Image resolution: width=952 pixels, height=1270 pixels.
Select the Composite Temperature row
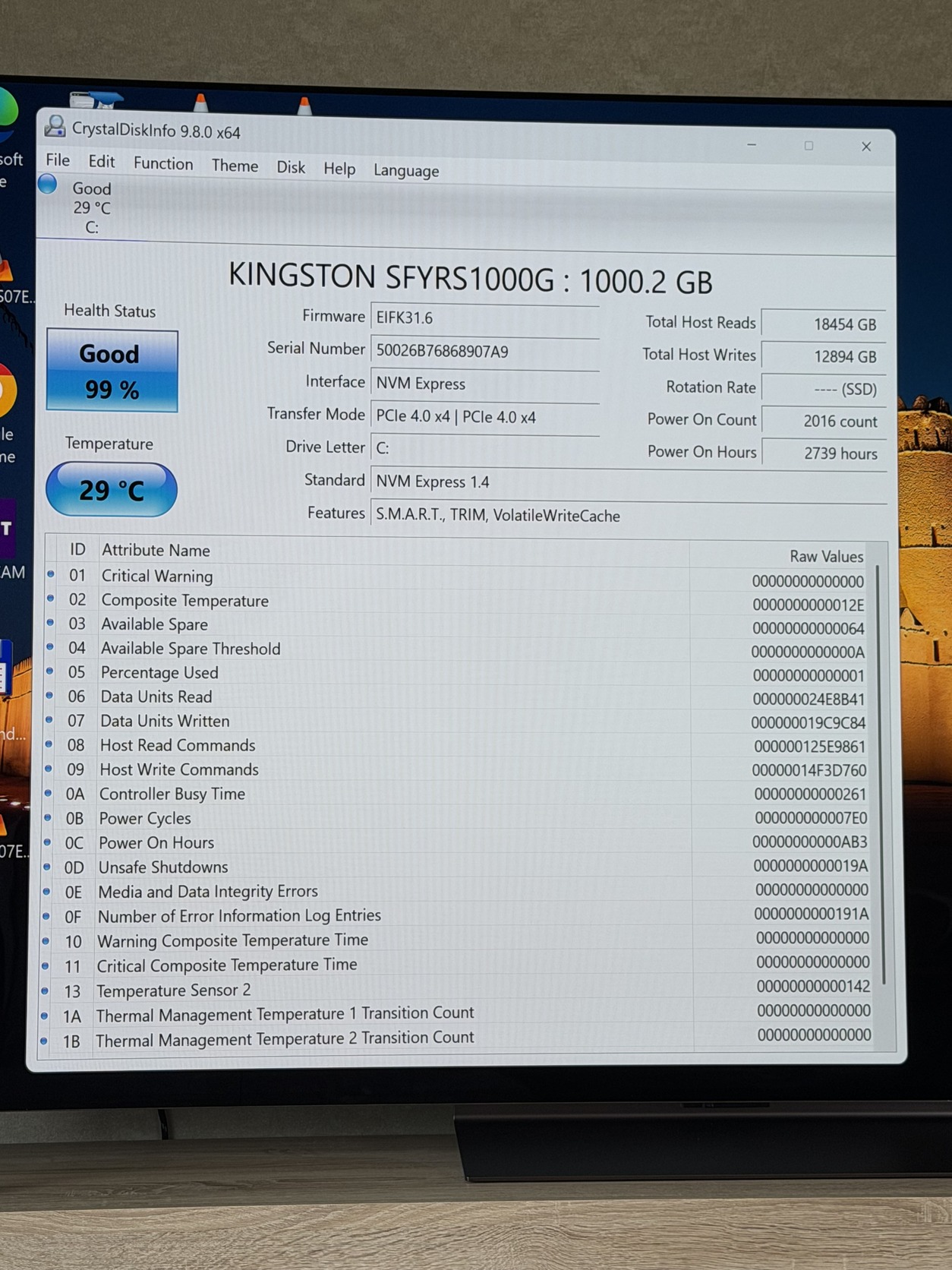(x=456, y=602)
